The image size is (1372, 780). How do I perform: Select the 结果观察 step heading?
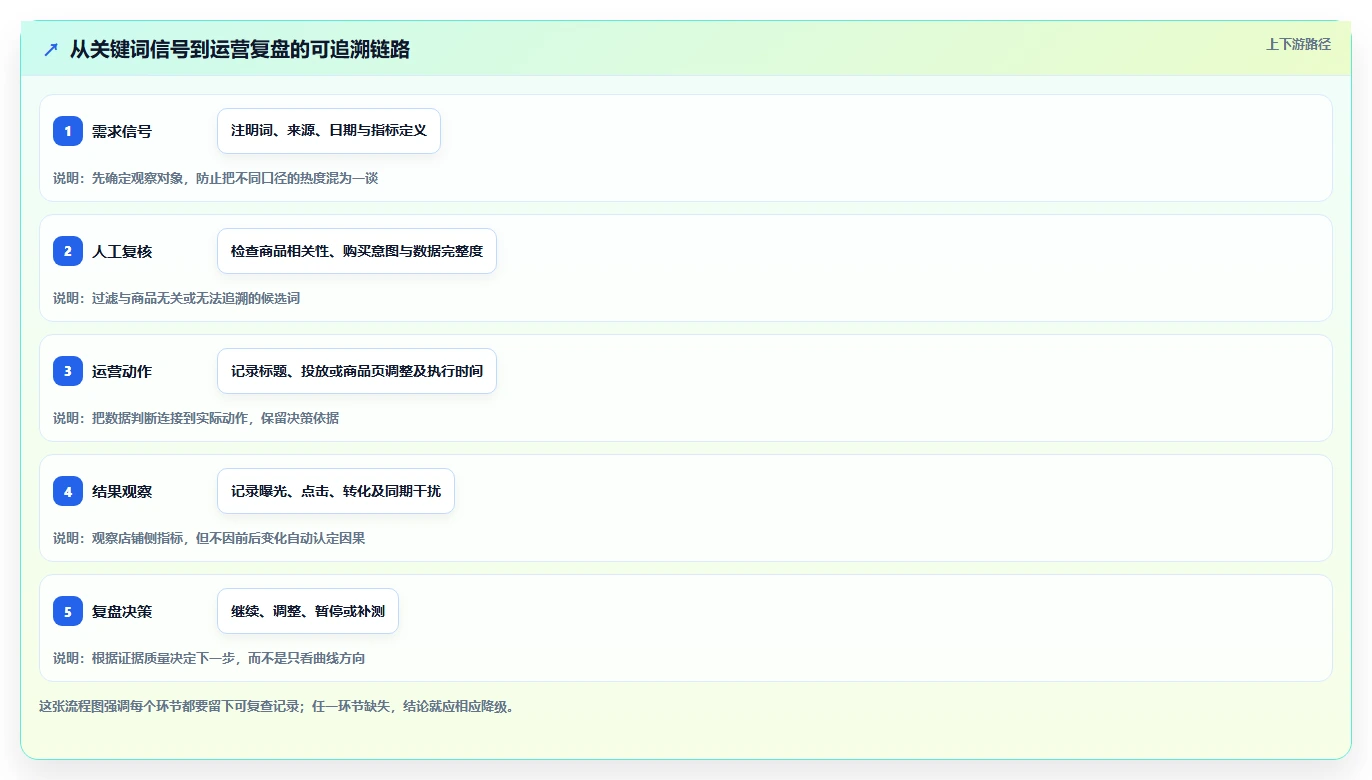click(122, 491)
